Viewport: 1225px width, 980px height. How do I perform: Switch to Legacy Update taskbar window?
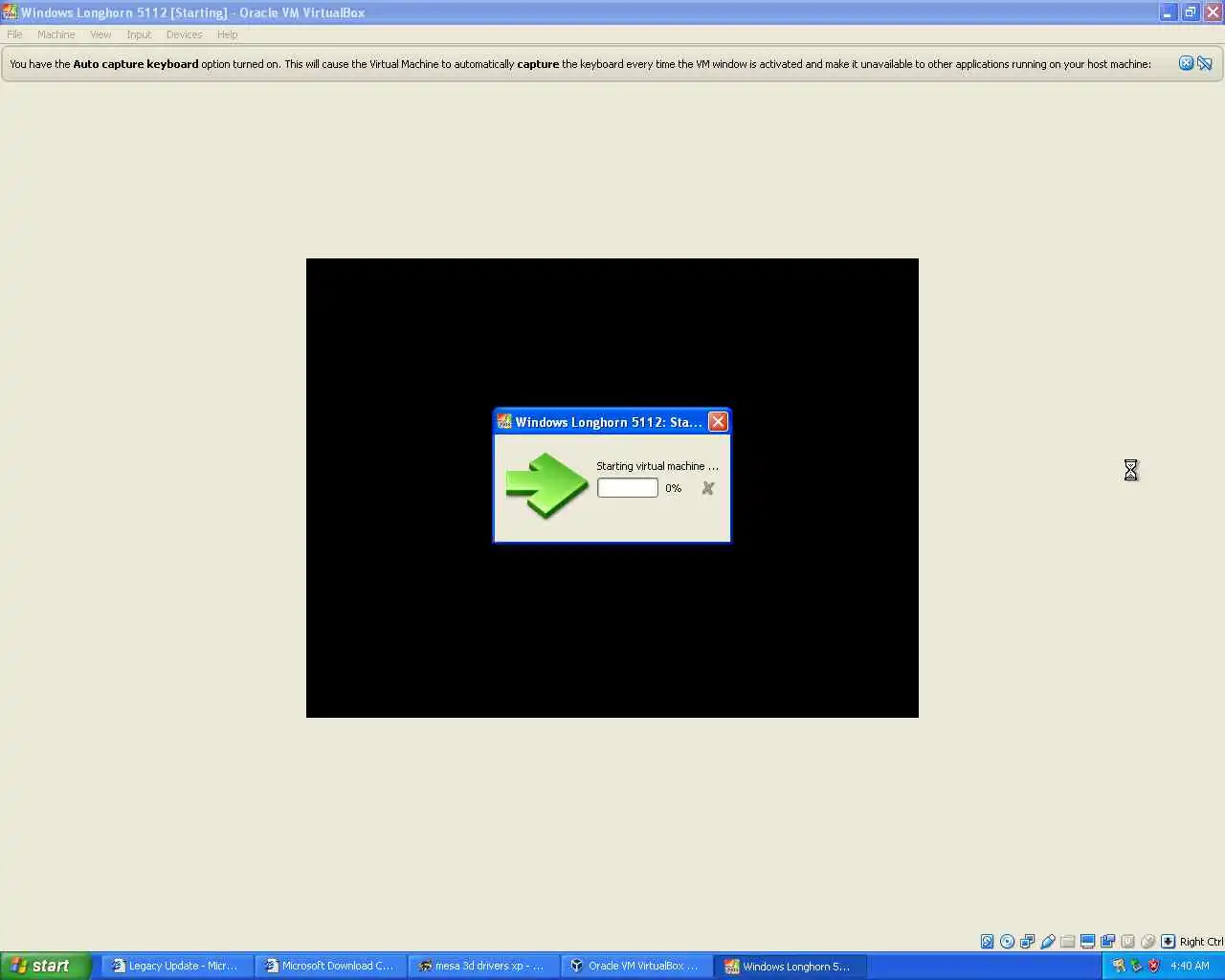click(x=177, y=966)
